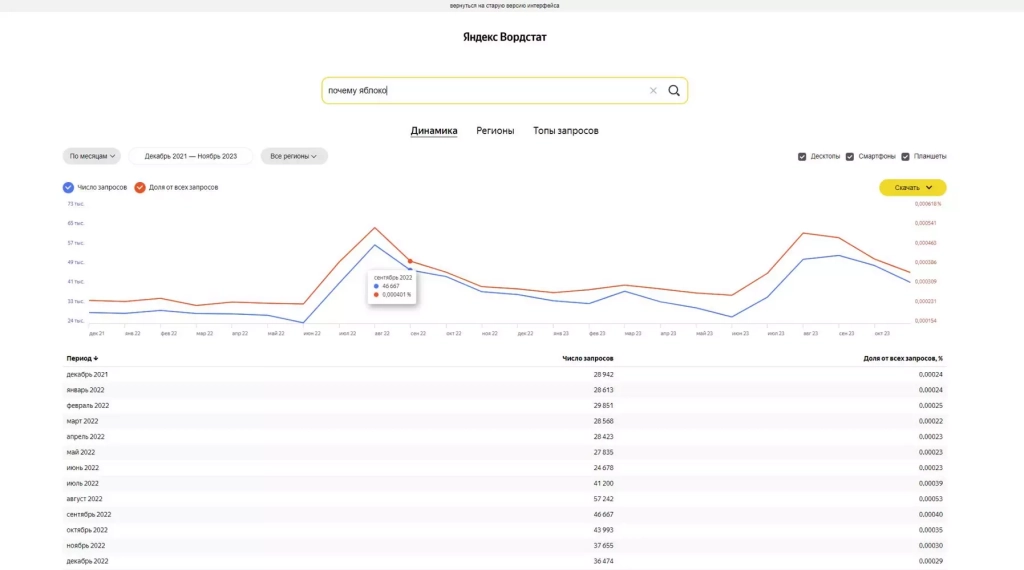Open the date range Декабрь 2021 — Ноябрь 2023

[x=191, y=156]
